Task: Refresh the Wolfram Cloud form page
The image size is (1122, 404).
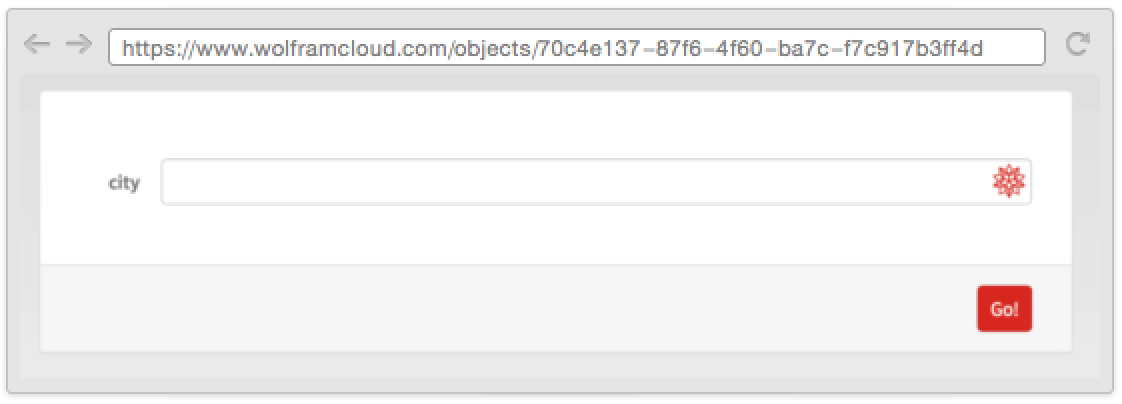Action: click(1077, 44)
